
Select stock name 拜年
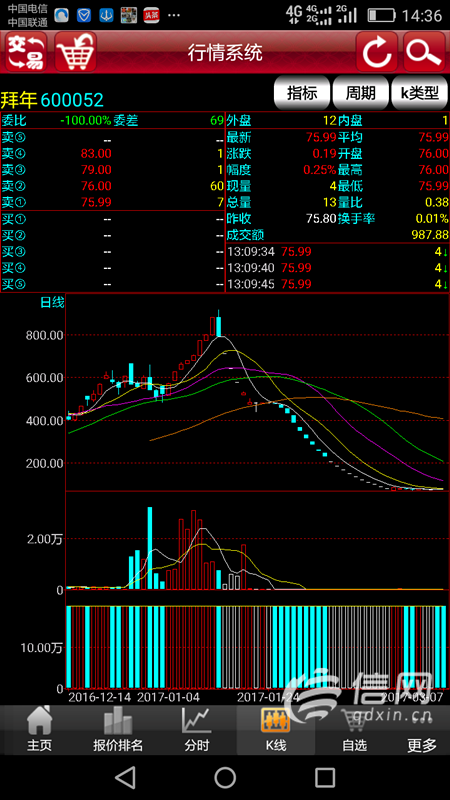click(x=19, y=99)
